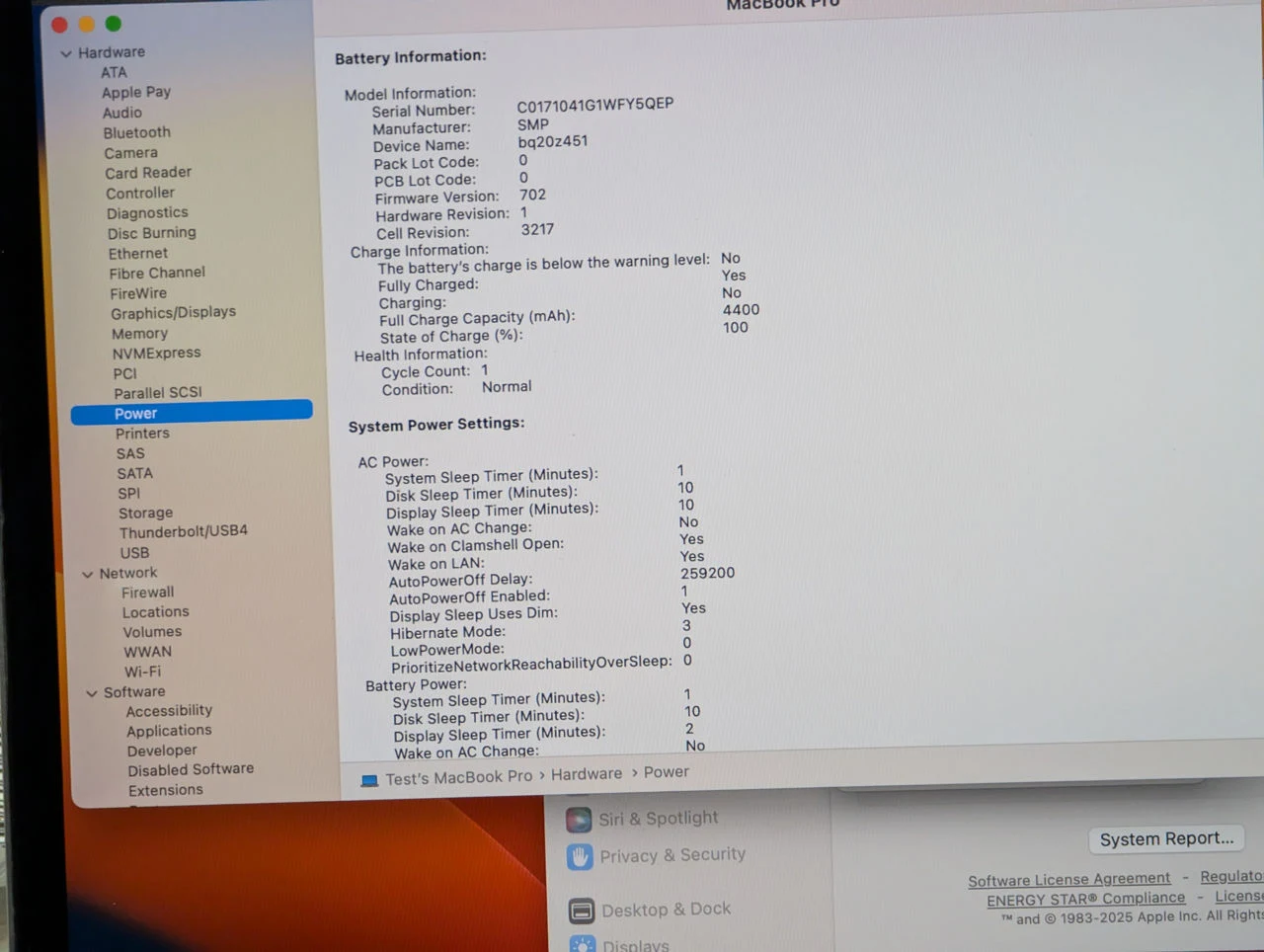Open Parallel SCSI entry
This screenshot has width=1264, height=952.
click(158, 393)
